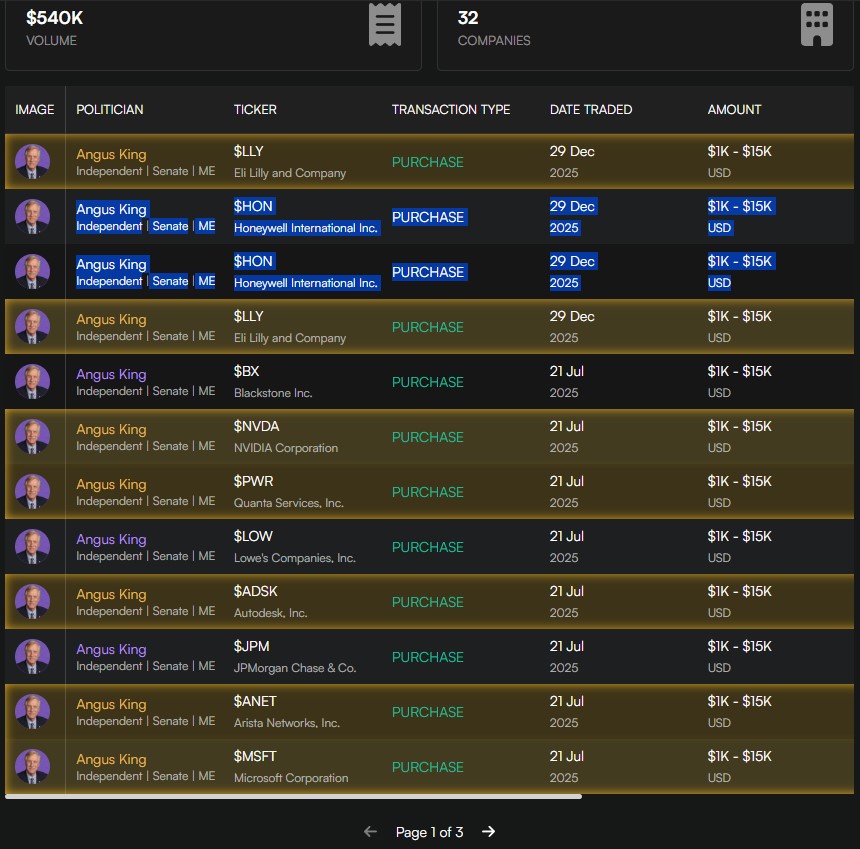
Task: Go to previous page arrow
Action: (x=371, y=831)
